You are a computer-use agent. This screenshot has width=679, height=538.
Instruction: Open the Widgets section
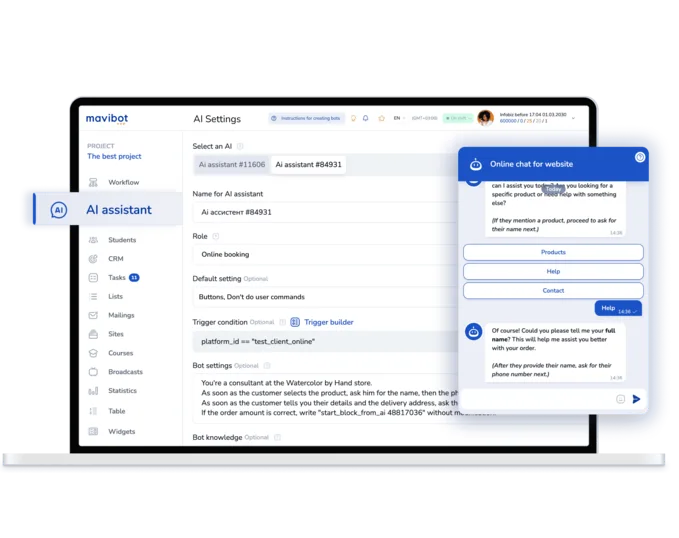coord(121,431)
